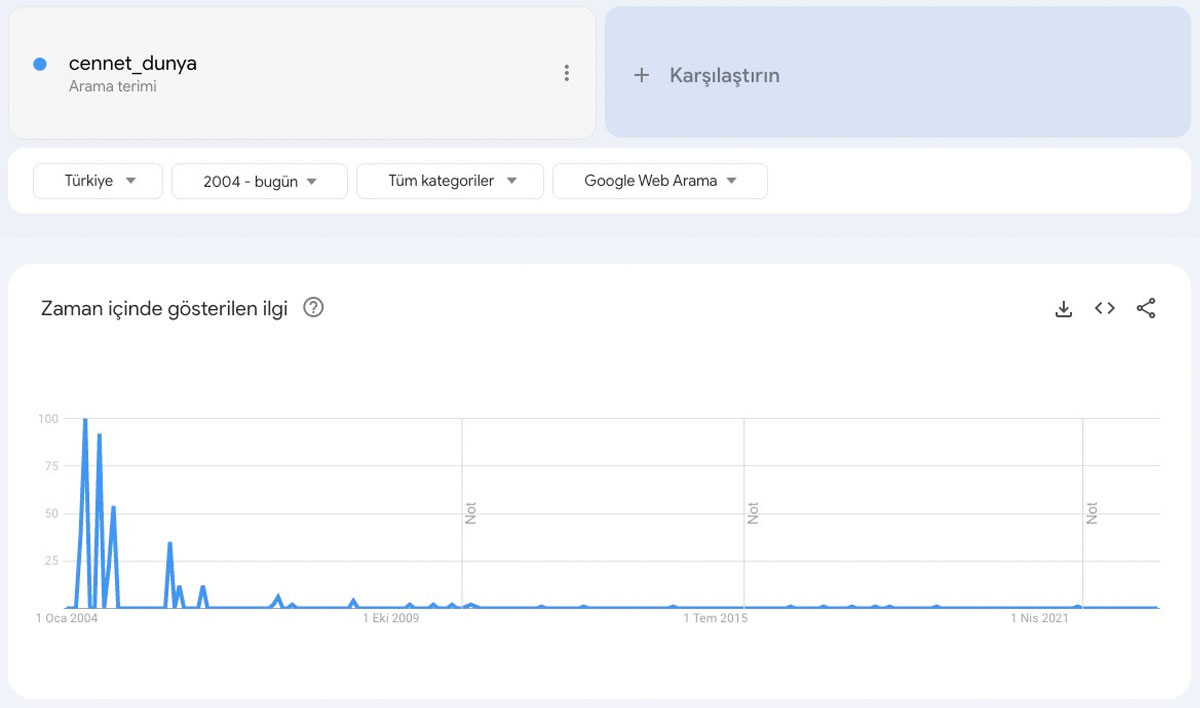Click the 75 y-axis label
This screenshot has width=1200, height=708.
[50, 466]
